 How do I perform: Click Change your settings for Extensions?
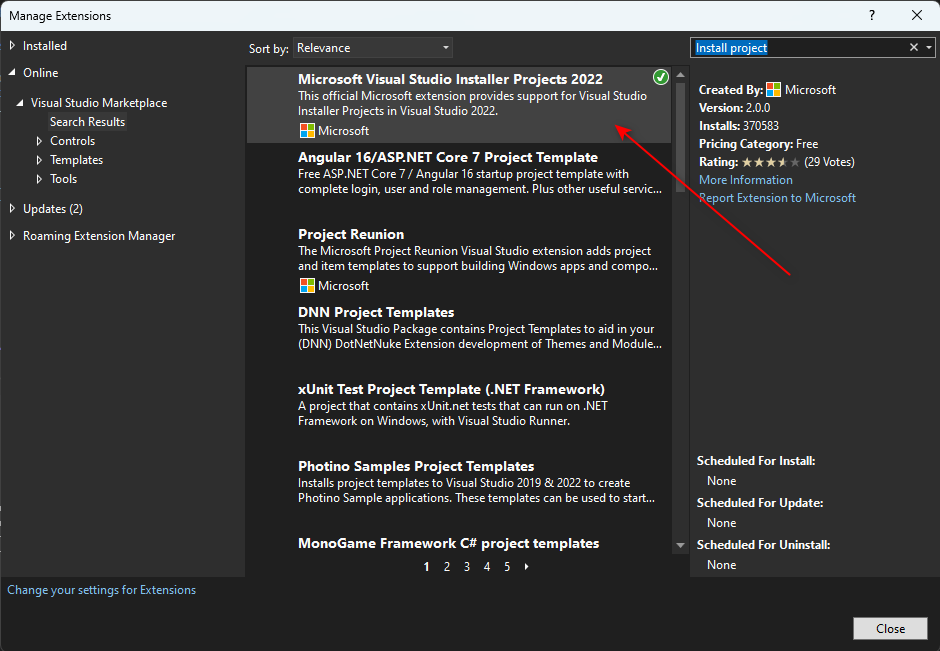pyautogui.click(x=101, y=589)
